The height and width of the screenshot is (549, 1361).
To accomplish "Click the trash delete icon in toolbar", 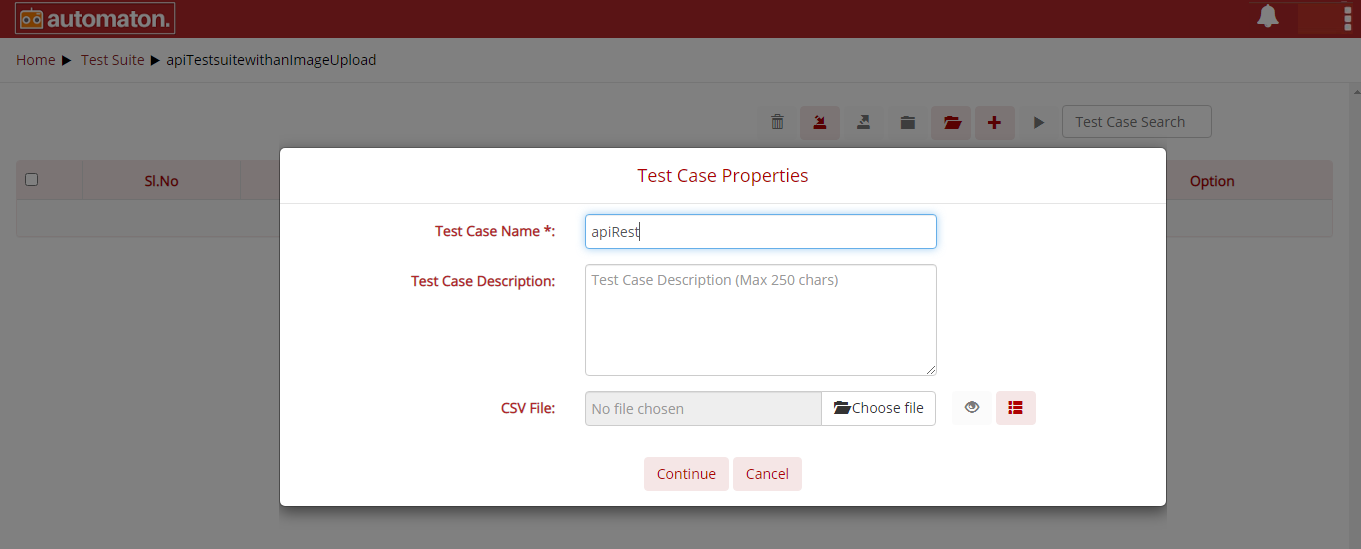I will [777, 122].
